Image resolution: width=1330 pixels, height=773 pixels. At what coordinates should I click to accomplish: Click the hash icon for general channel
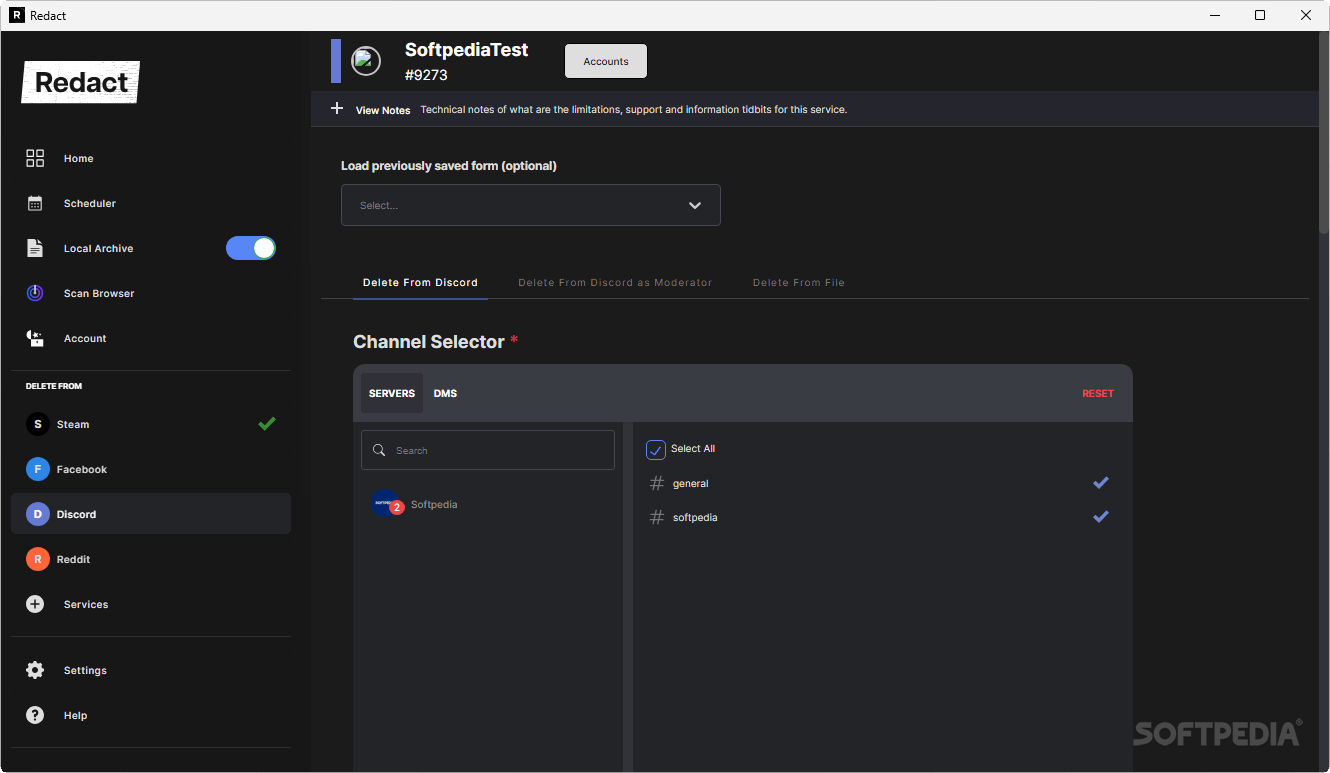[x=657, y=483]
